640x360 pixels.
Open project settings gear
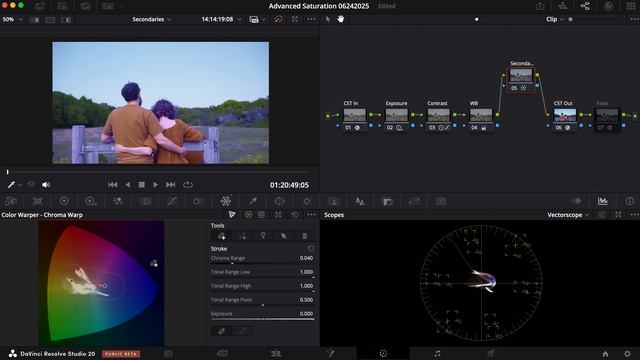pos(627,353)
